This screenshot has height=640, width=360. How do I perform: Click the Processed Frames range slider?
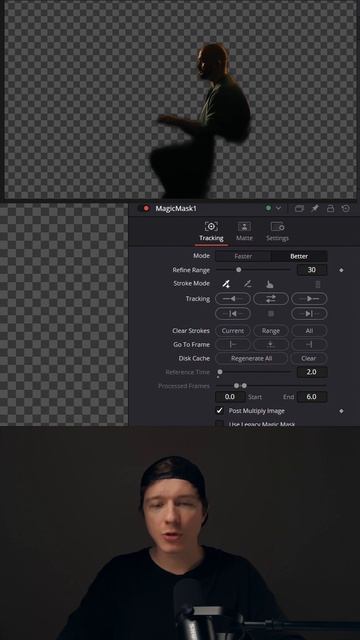(271, 385)
